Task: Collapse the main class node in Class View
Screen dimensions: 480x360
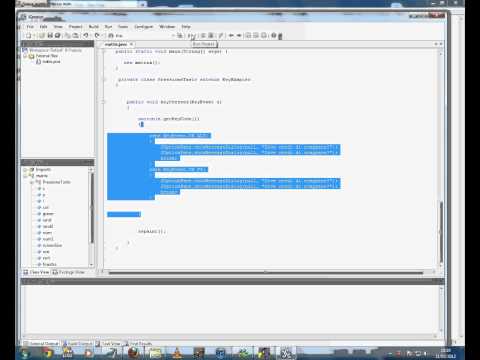Action: click(25, 176)
